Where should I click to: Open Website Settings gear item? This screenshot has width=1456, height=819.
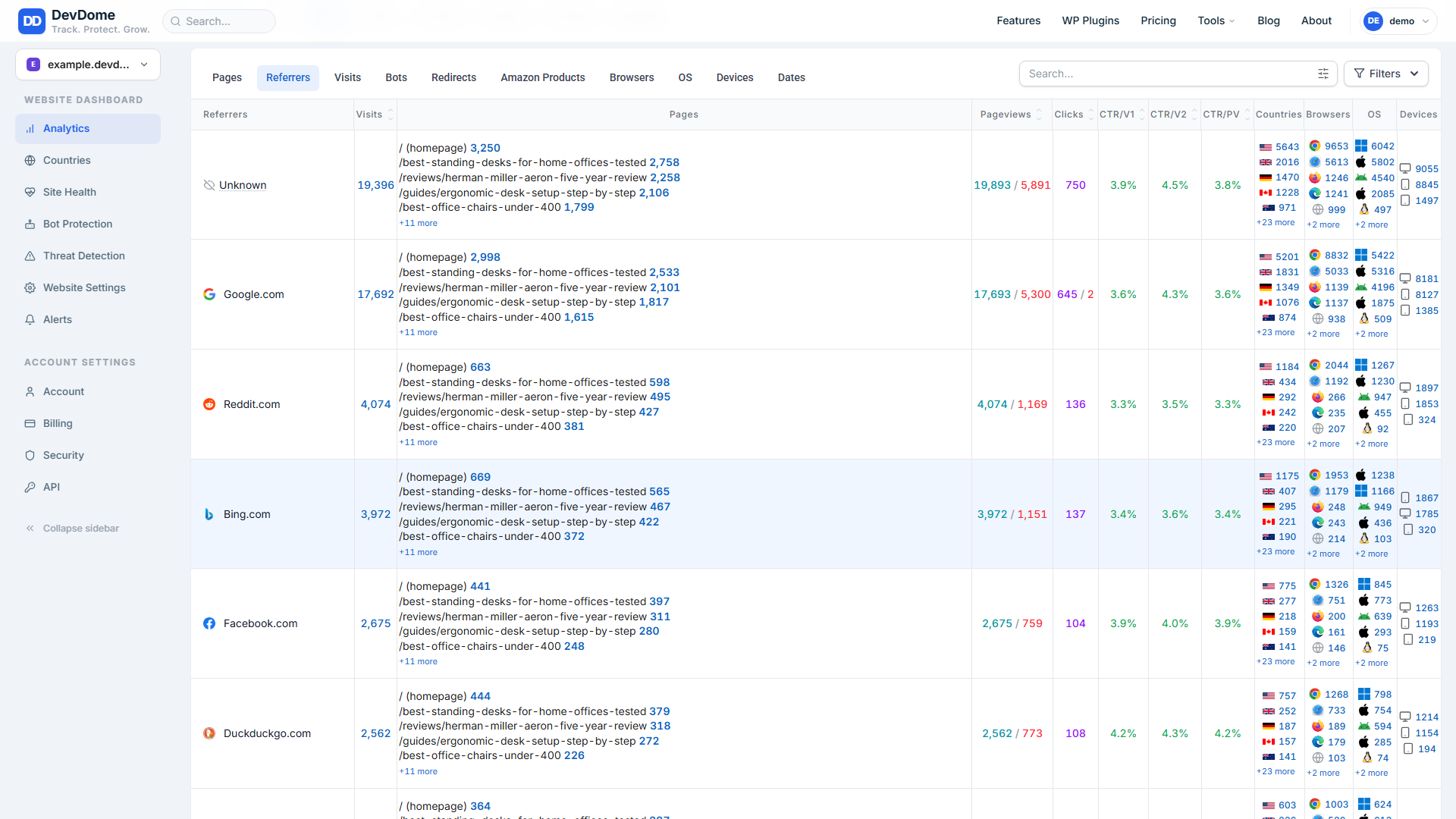point(88,288)
